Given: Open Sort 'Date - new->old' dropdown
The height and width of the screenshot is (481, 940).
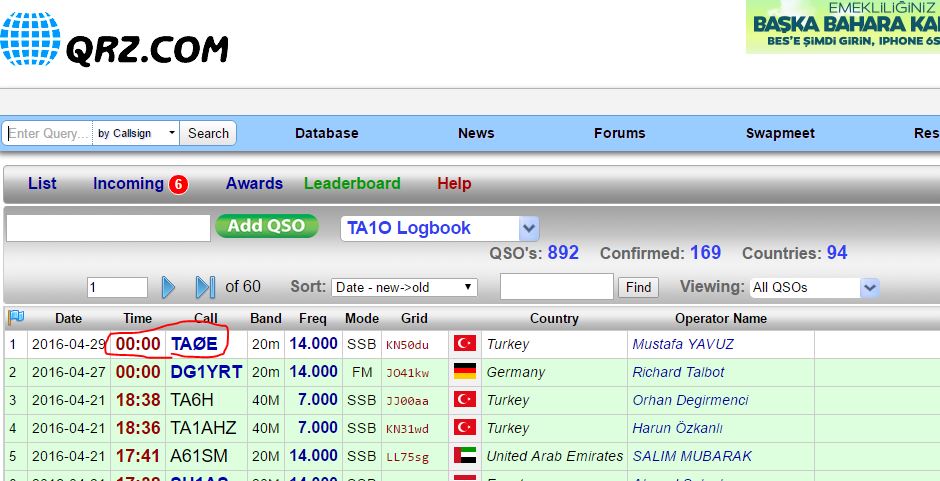Looking at the screenshot, I should pyautogui.click(x=404, y=287).
